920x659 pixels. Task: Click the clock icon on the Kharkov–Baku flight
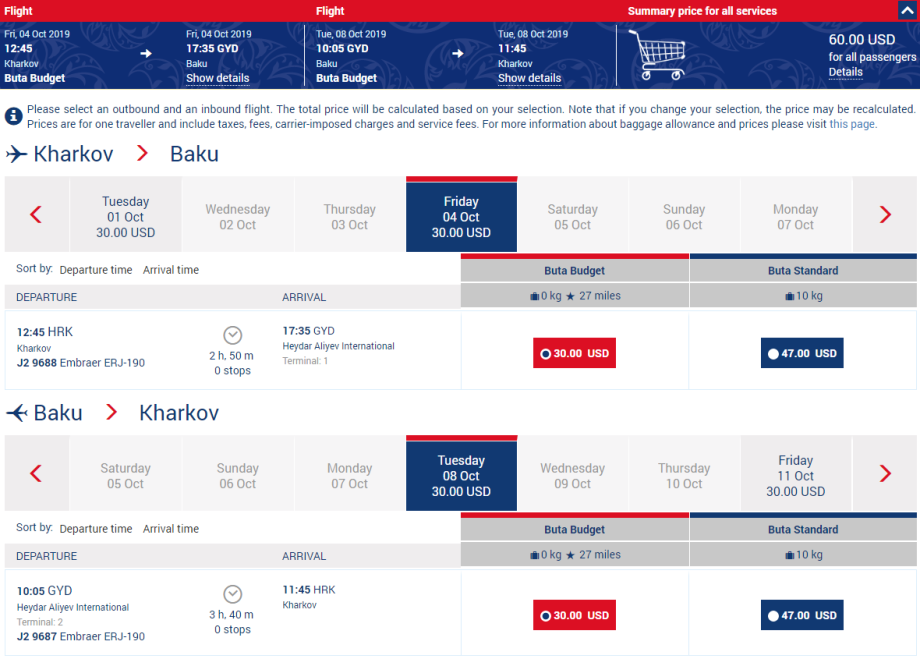pos(232,335)
